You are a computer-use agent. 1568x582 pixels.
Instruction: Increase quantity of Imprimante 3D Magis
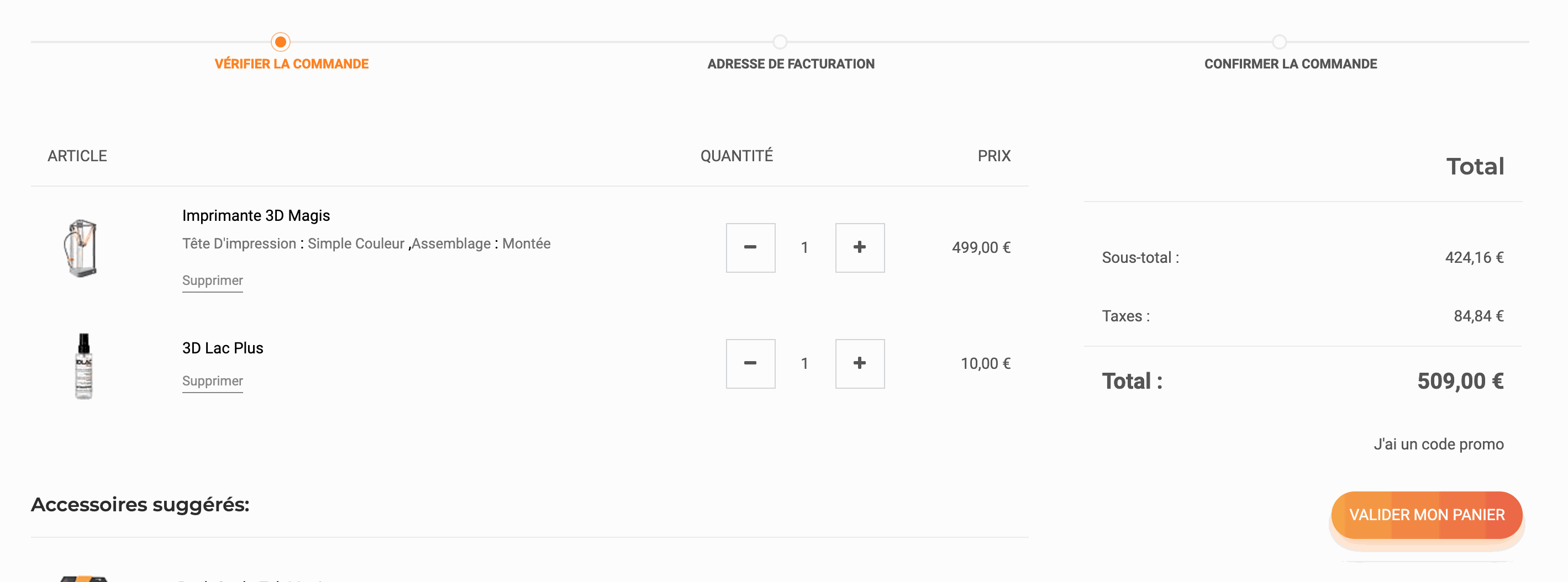click(x=860, y=247)
